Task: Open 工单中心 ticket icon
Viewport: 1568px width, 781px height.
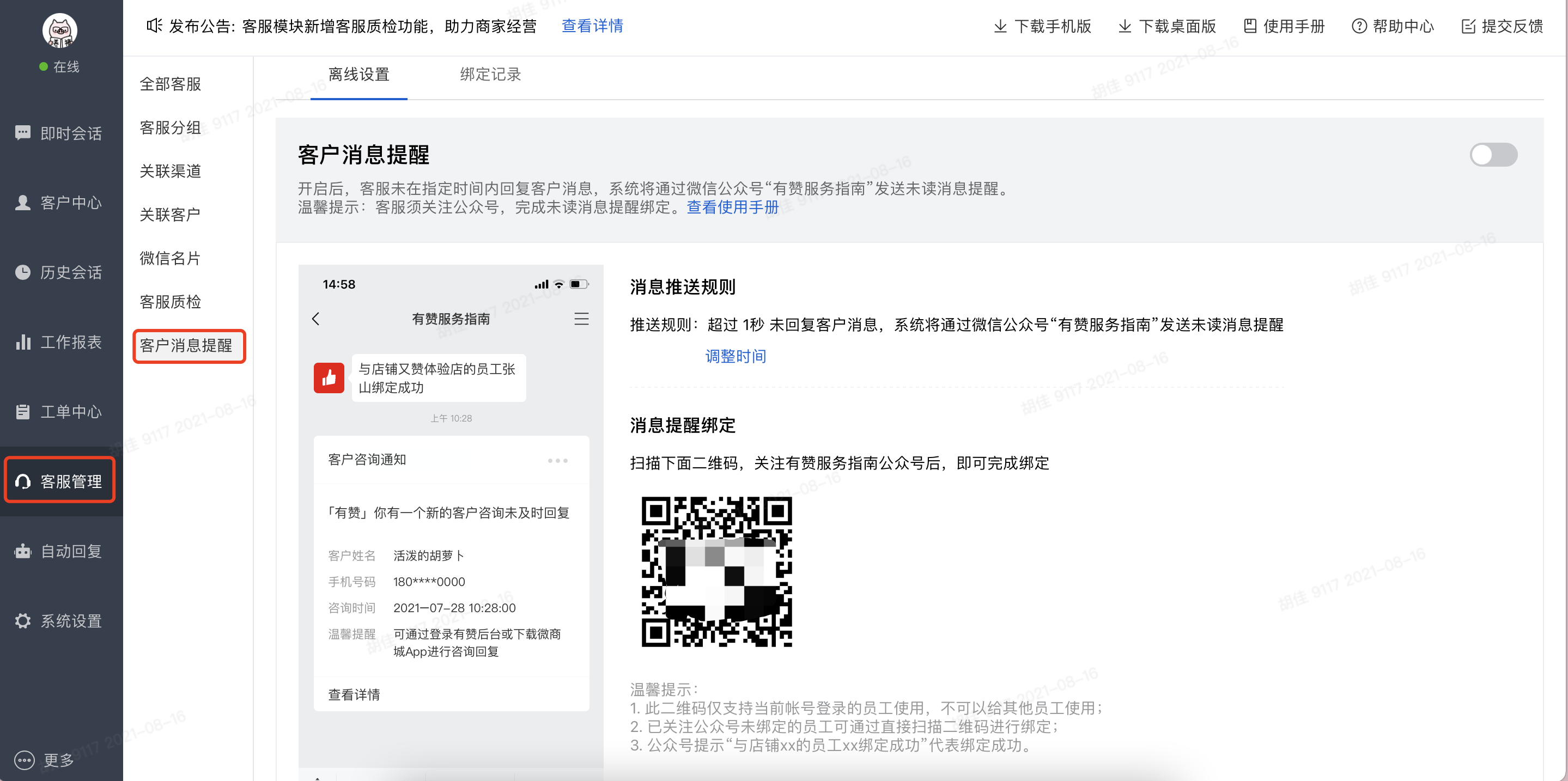Action: coord(22,412)
